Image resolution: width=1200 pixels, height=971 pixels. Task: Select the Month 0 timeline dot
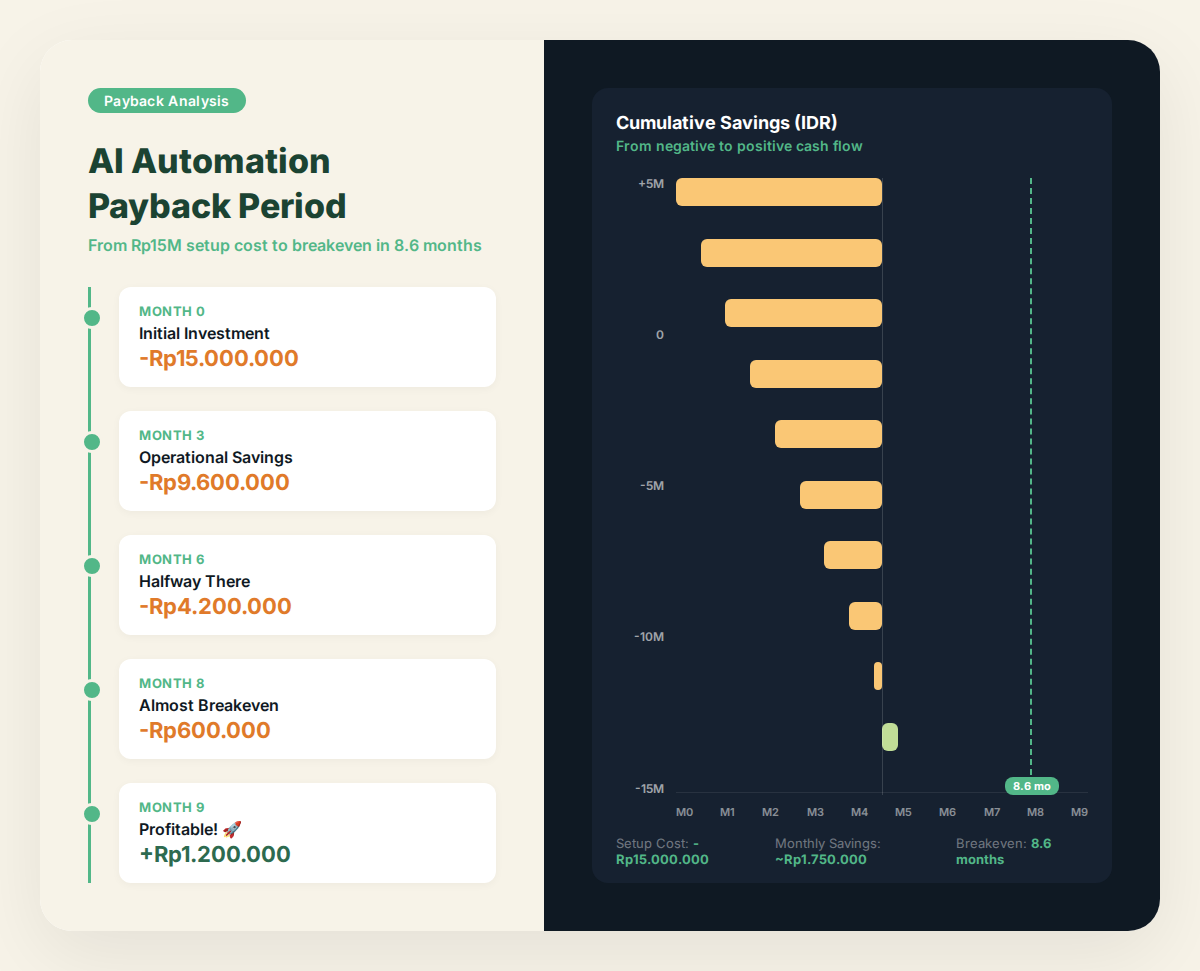(92, 318)
